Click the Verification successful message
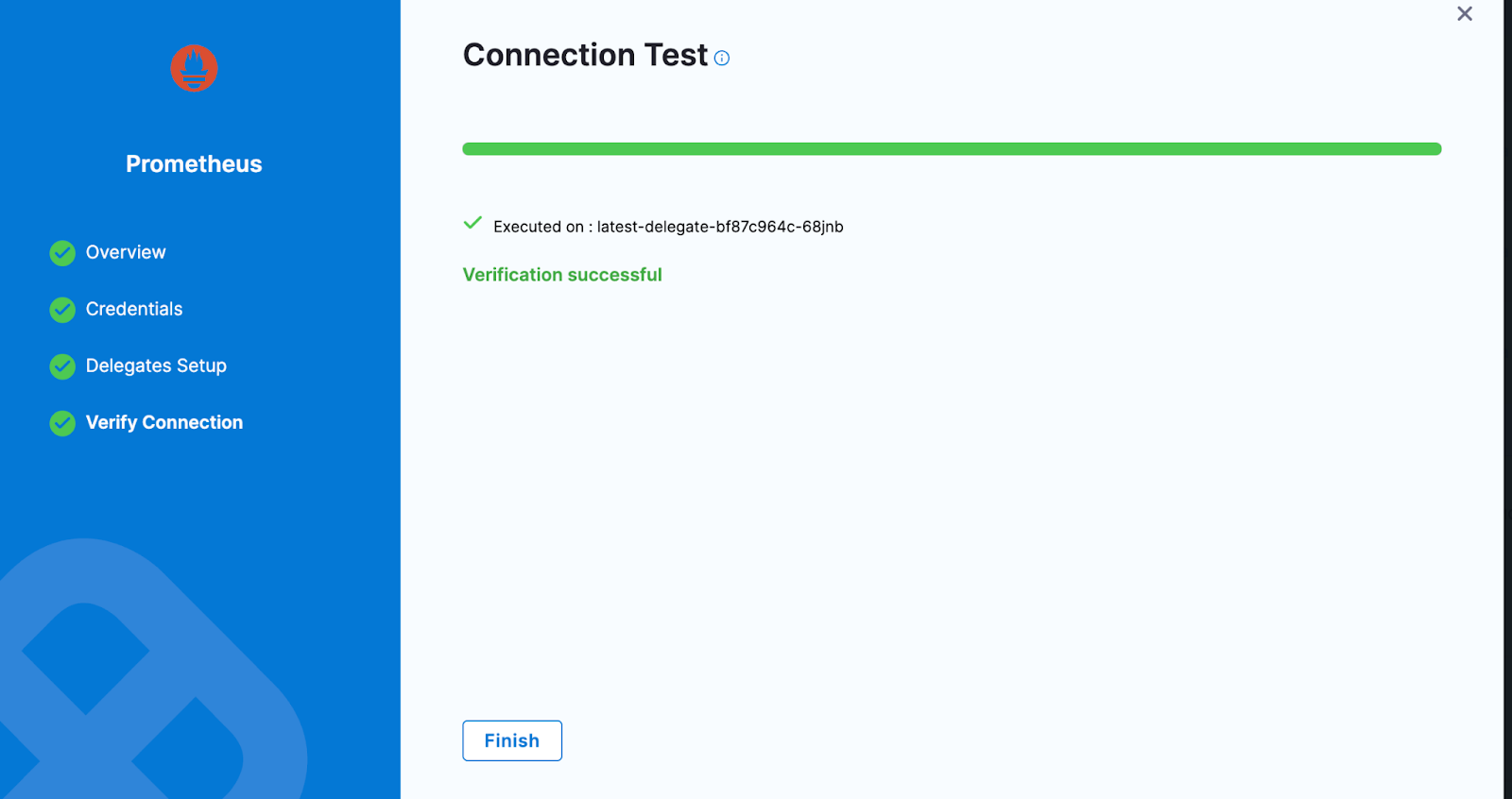The width and height of the screenshot is (1512, 799). click(562, 275)
